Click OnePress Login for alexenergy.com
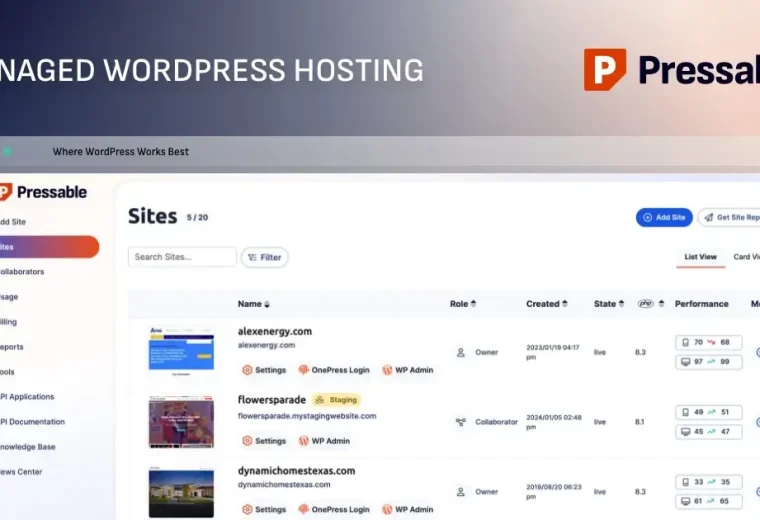This screenshot has height=520, width=760. pos(334,370)
